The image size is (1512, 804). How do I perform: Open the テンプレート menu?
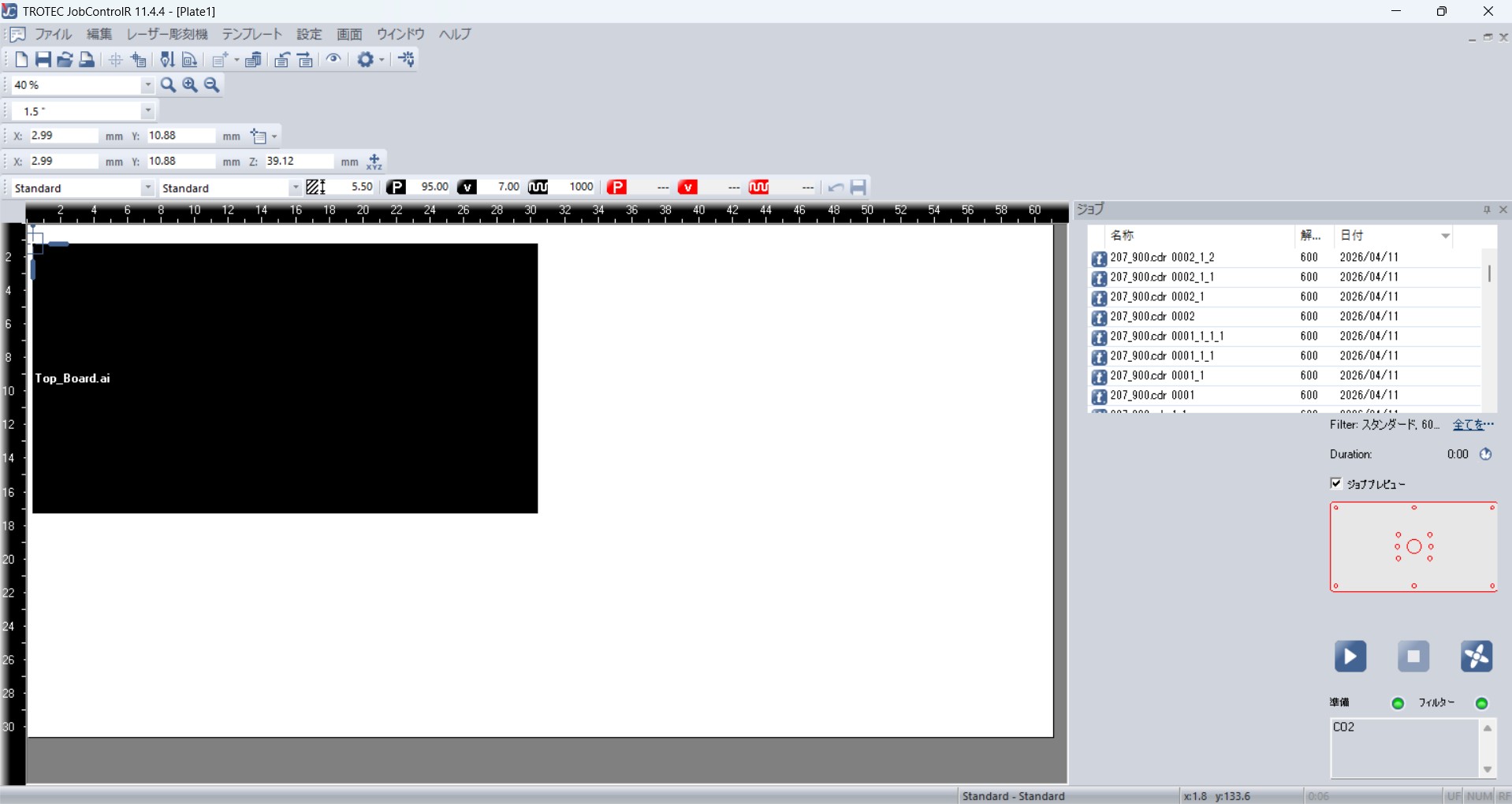pyautogui.click(x=252, y=34)
